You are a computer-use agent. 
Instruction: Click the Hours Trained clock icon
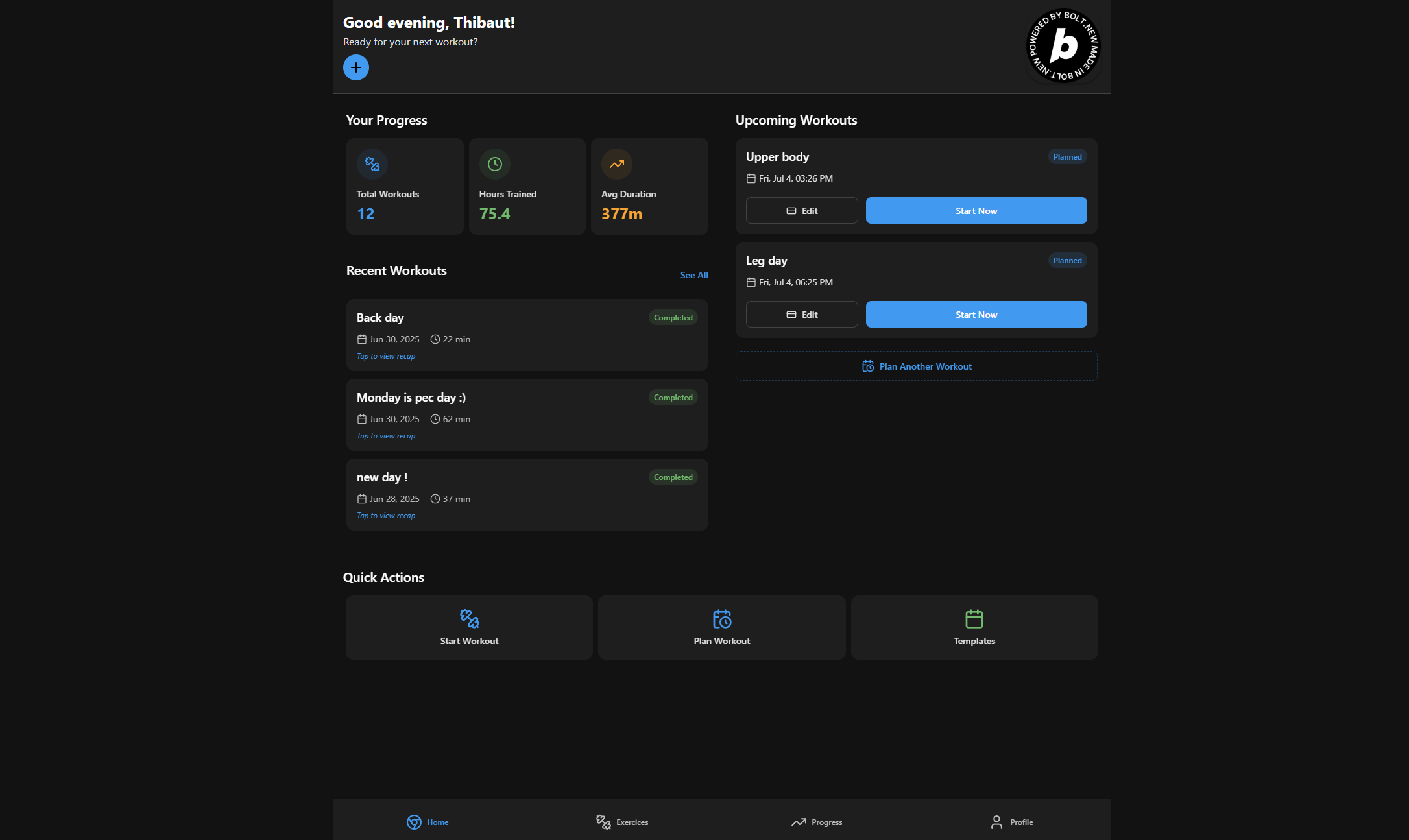pos(494,164)
